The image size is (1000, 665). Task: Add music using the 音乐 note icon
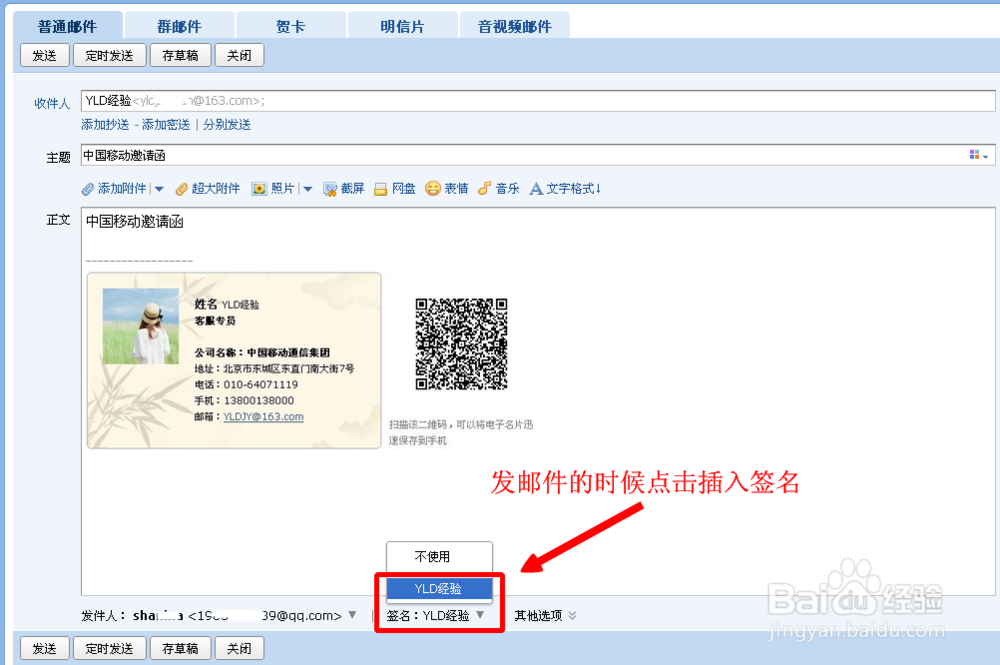pyautogui.click(x=485, y=188)
